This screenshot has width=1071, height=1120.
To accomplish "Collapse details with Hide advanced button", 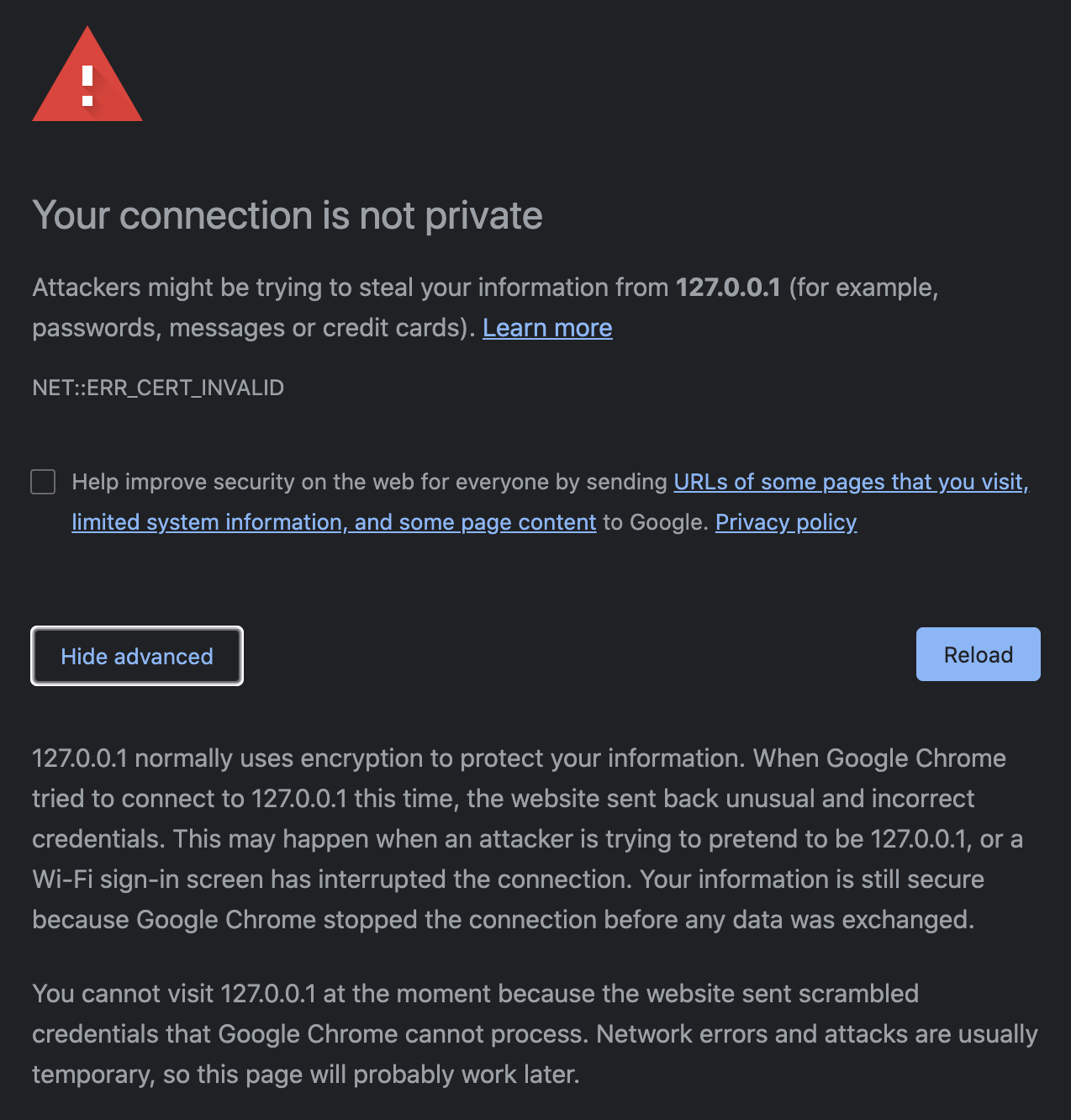I will tap(137, 656).
